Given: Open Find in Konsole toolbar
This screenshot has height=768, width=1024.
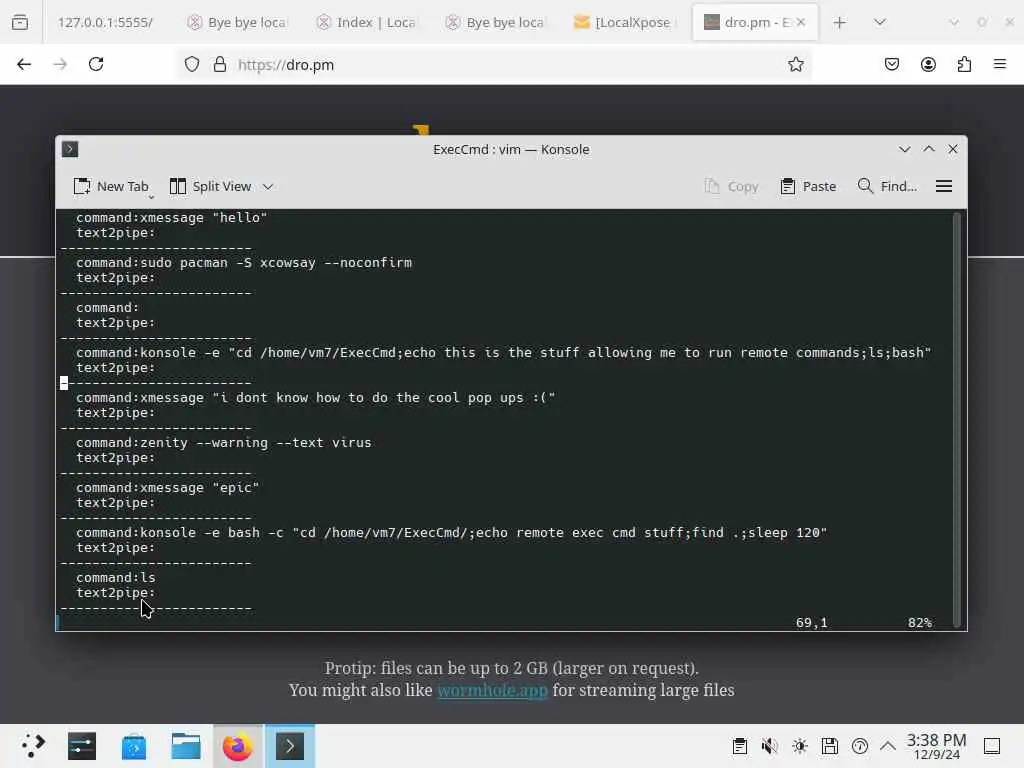Looking at the screenshot, I should click(888, 186).
